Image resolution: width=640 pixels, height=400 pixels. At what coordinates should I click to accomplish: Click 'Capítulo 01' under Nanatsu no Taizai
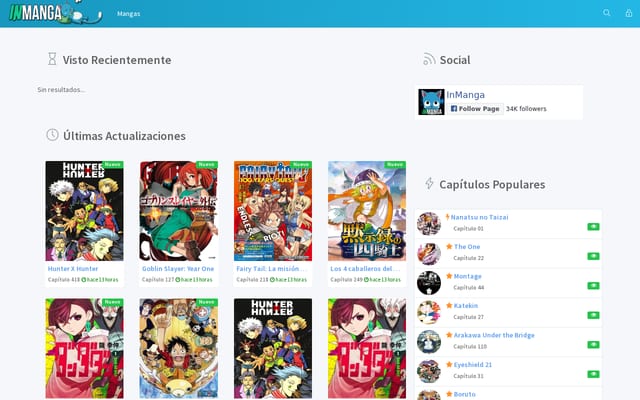click(x=468, y=229)
